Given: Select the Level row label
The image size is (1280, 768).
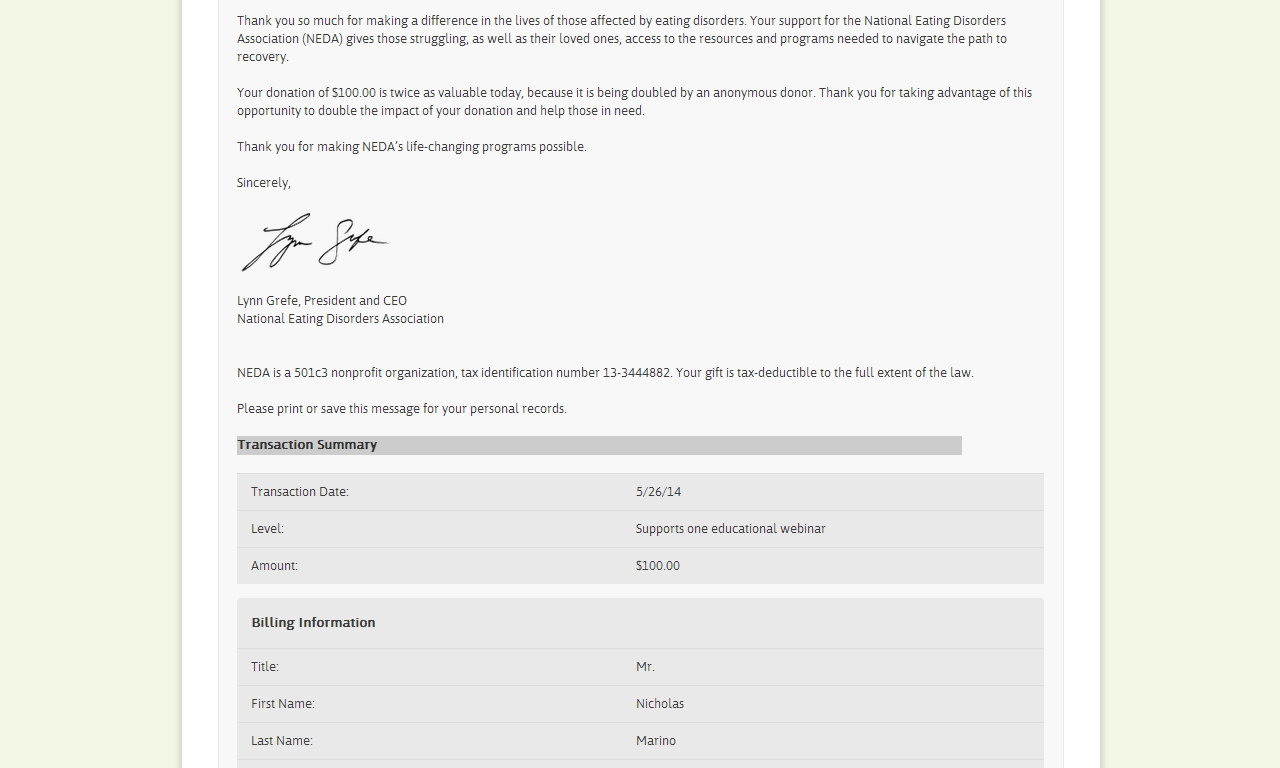Looking at the screenshot, I should click(267, 529).
